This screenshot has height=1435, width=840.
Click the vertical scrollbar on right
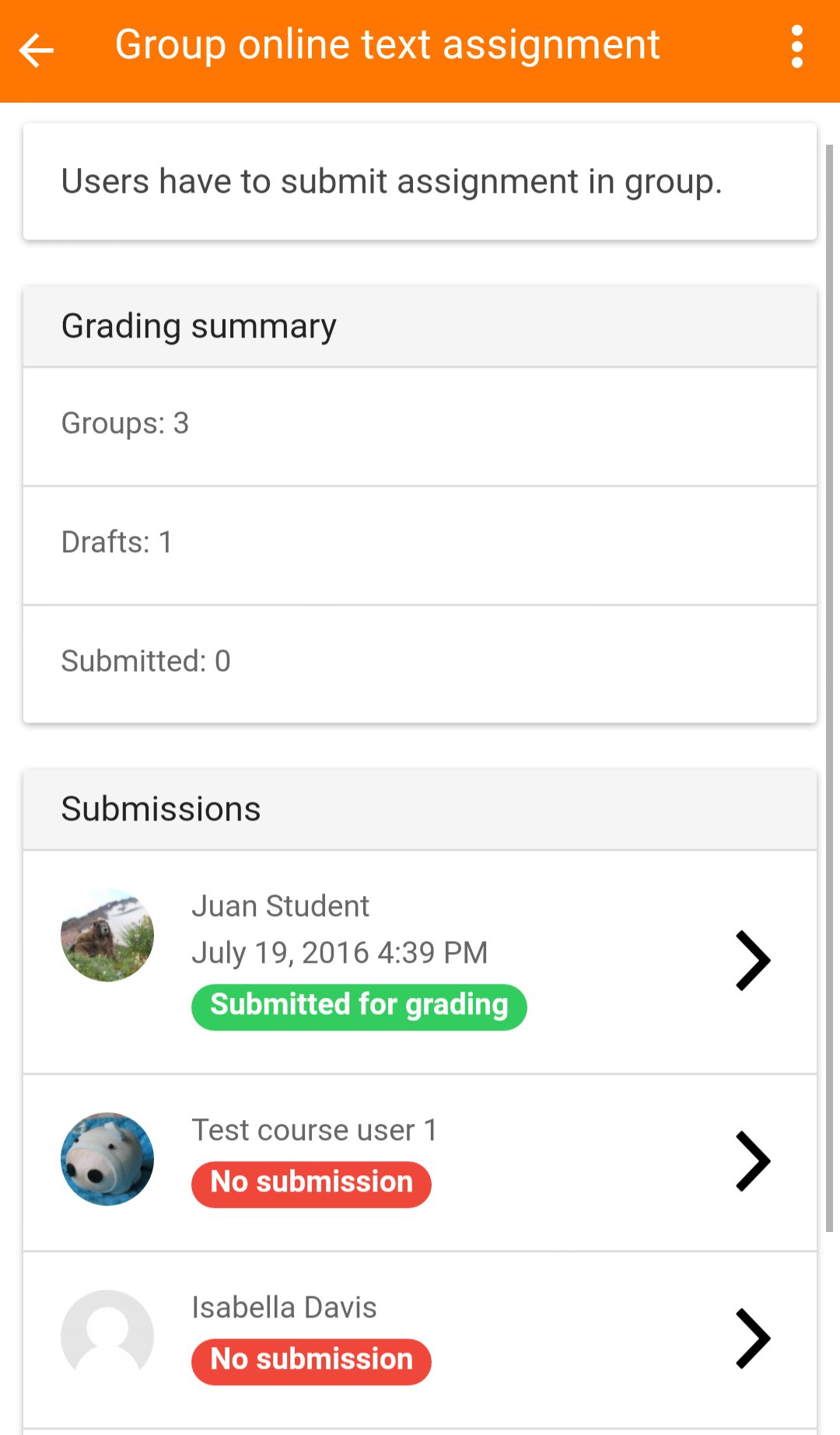point(829,684)
